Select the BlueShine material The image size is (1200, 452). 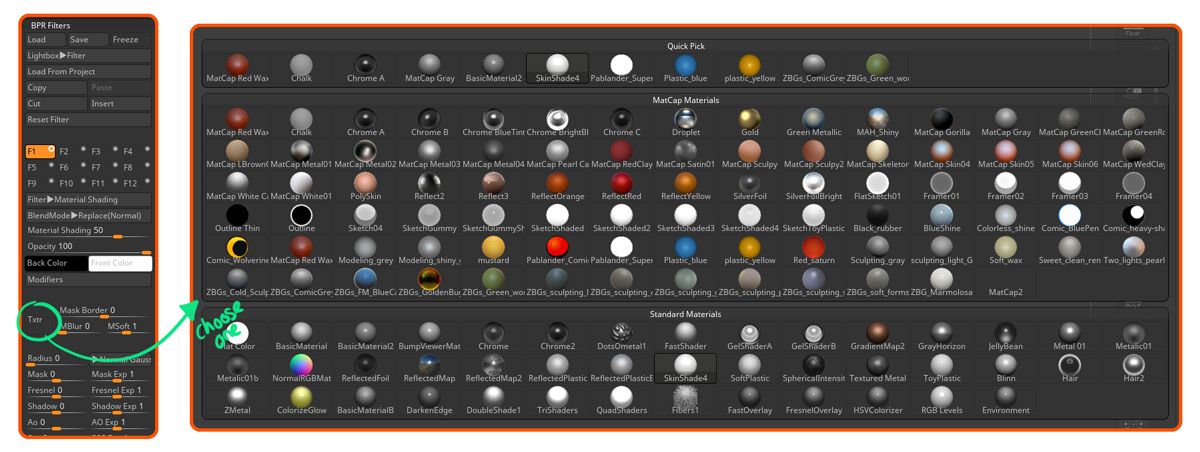point(941,218)
